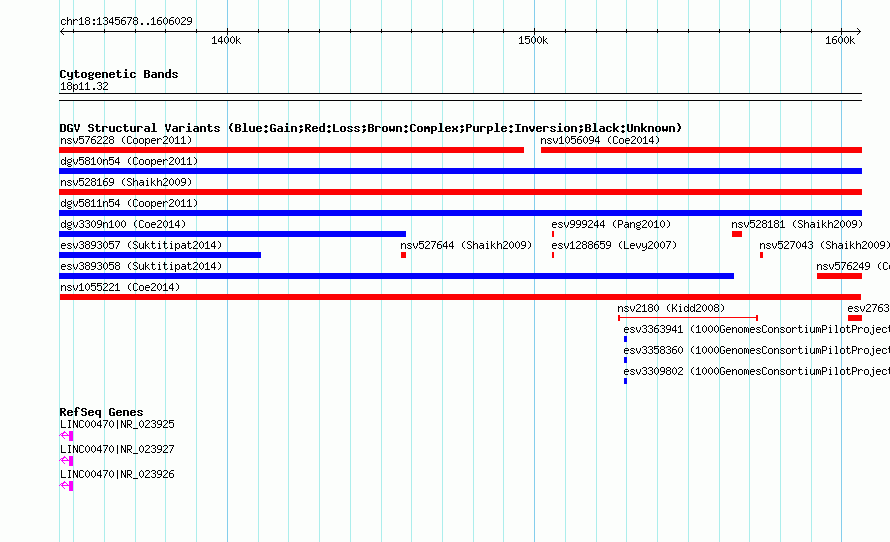Click the LINC00470|NR_023927 gene label
Screen dimensions: 890x542
117,449
